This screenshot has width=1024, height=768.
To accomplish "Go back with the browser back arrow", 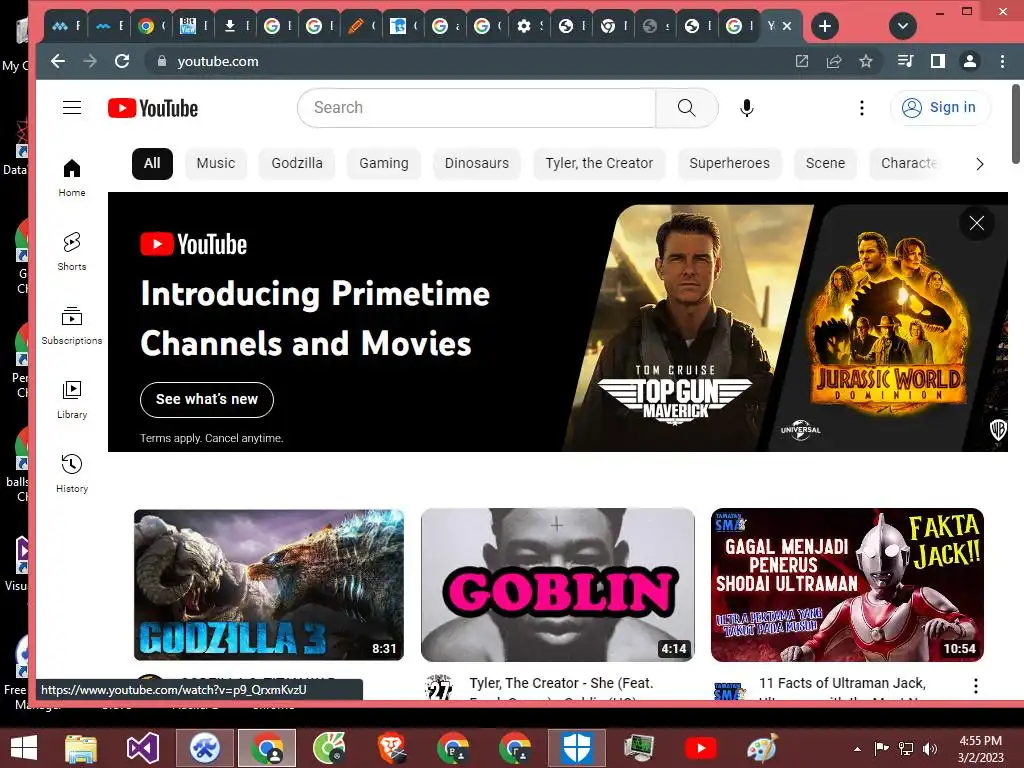I will click(58, 61).
